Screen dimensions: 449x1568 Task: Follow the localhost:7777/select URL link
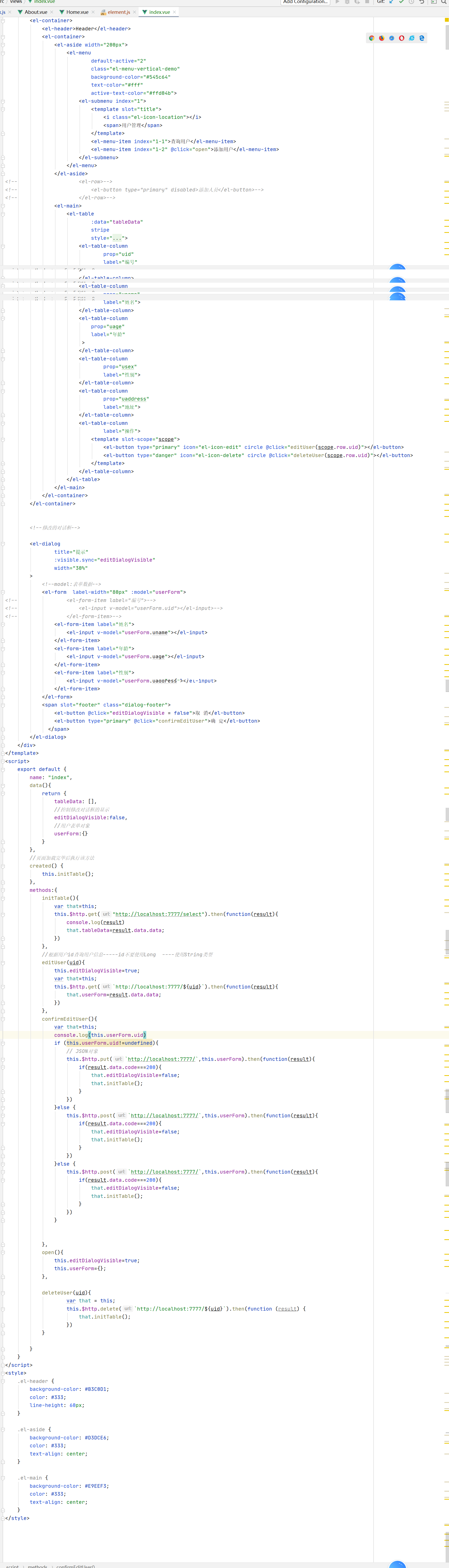[158, 914]
